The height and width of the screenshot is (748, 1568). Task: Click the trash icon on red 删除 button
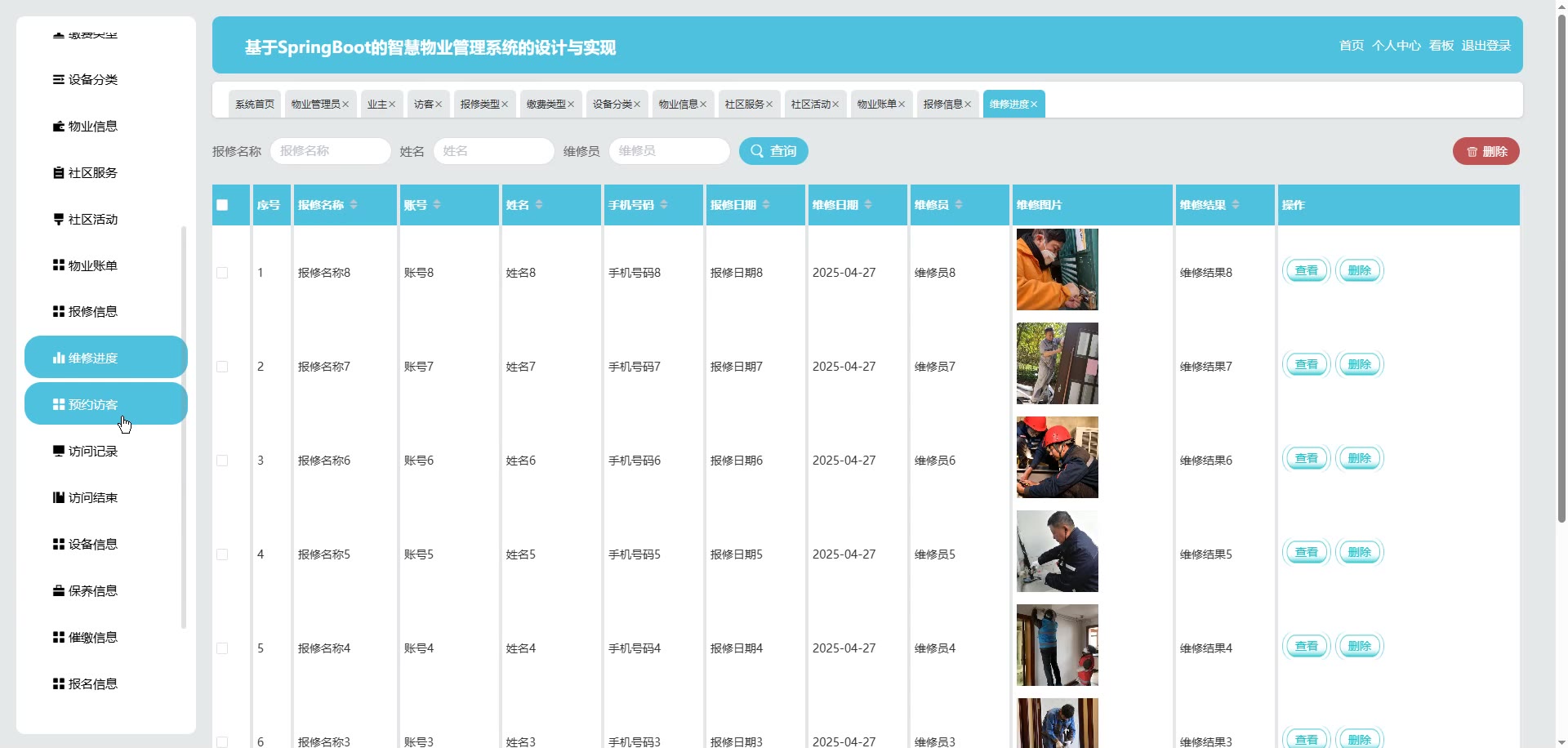1472,152
